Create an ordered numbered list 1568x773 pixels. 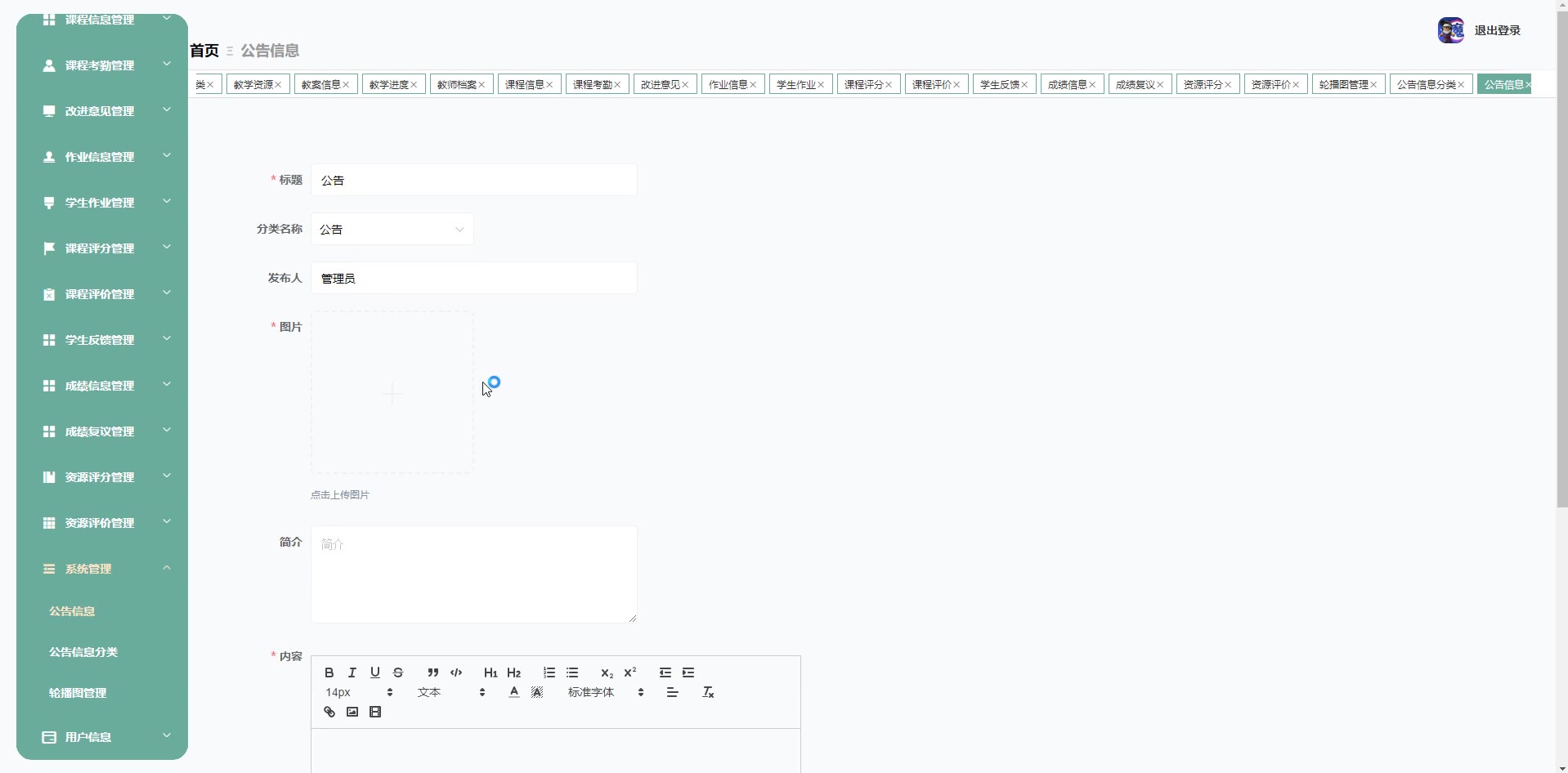pos(549,672)
